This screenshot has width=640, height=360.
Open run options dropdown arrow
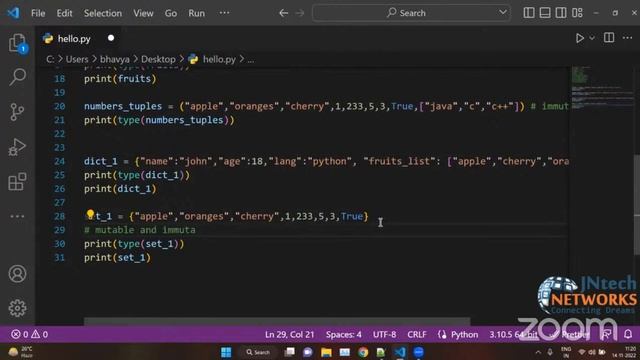pyautogui.click(x=592, y=38)
